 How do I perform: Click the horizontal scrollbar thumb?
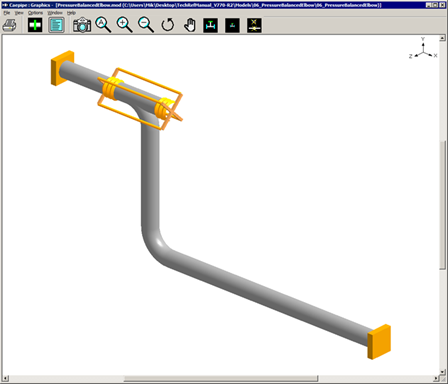pyautogui.click(x=221, y=379)
